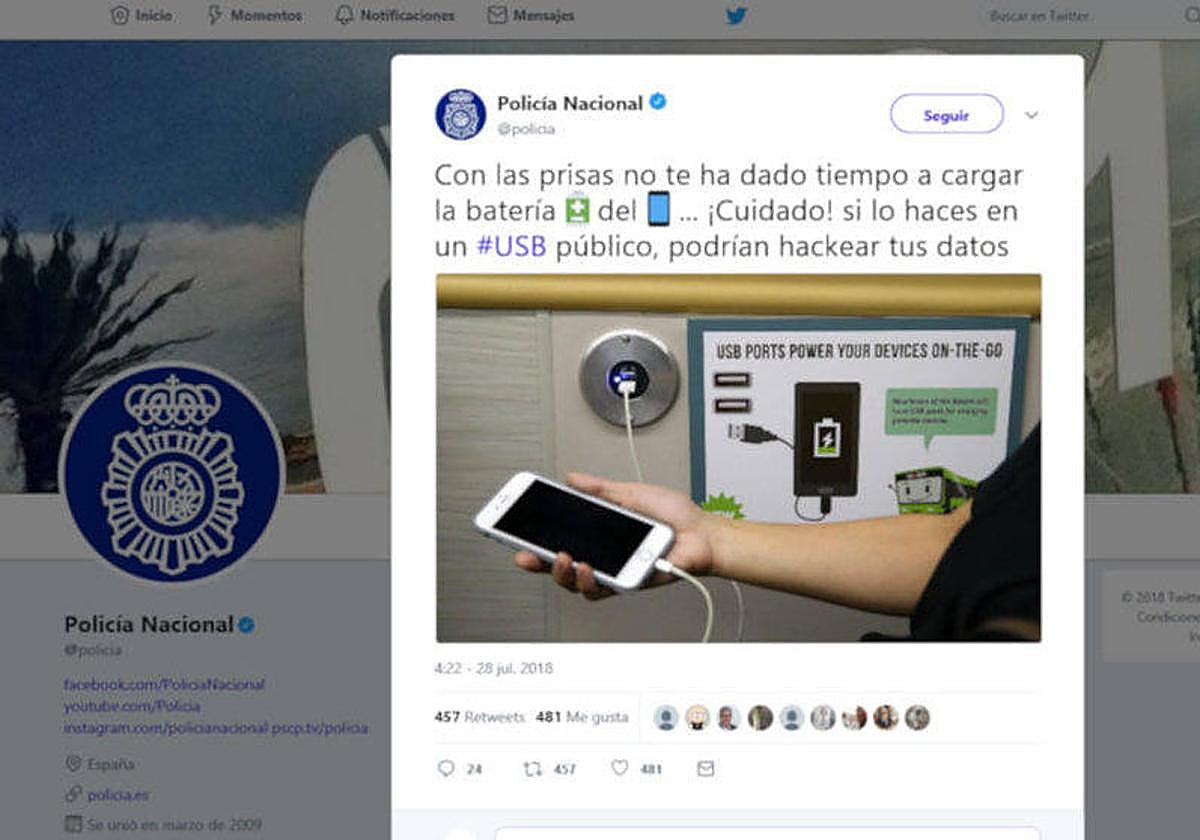This screenshot has height=840, width=1200.
Task: Open the reply icon with 24 replies
Action: (446, 768)
